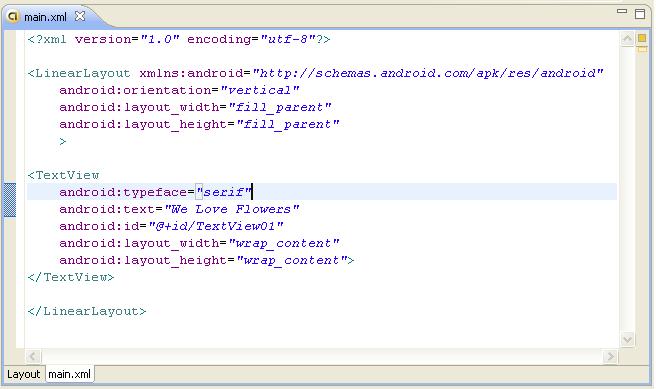The height and width of the screenshot is (389, 656).
Task: Click the android:orientation="vertical" attribute
Action: (x=179, y=90)
